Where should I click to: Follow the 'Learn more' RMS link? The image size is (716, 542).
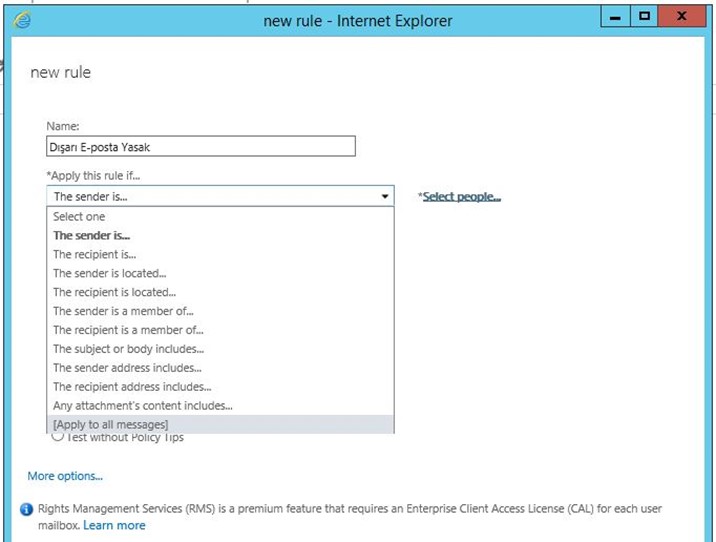[x=114, y=526]
